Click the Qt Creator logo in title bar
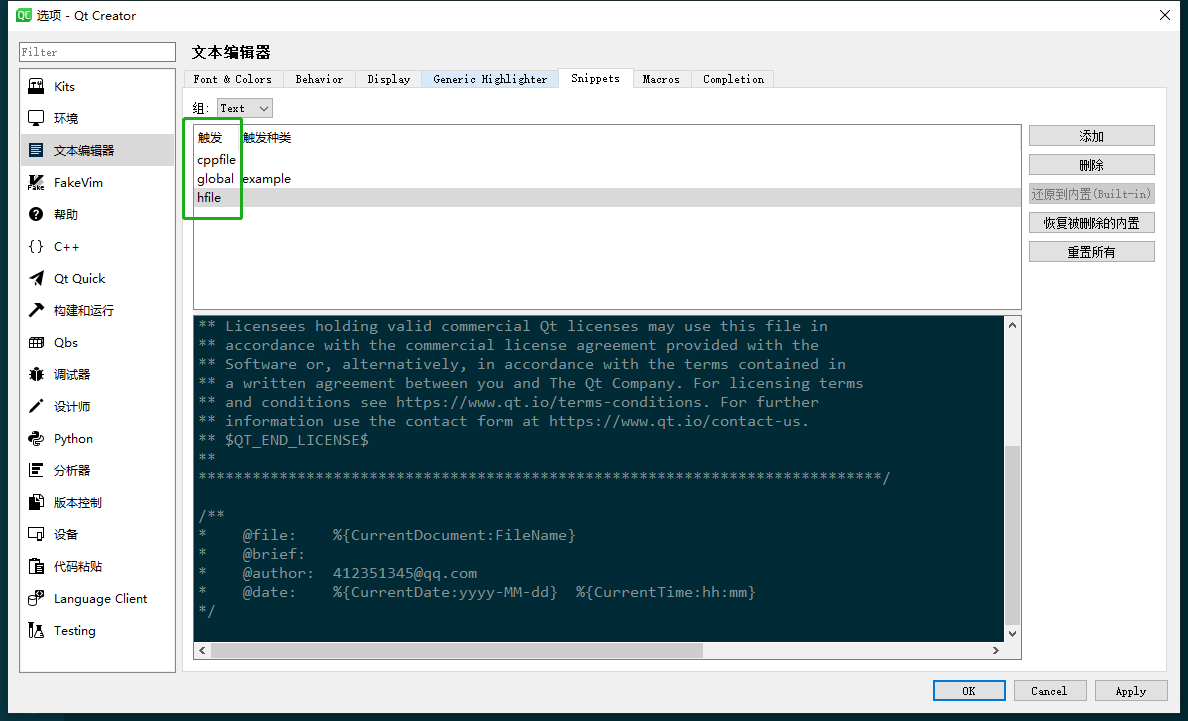 coord(23,15)
